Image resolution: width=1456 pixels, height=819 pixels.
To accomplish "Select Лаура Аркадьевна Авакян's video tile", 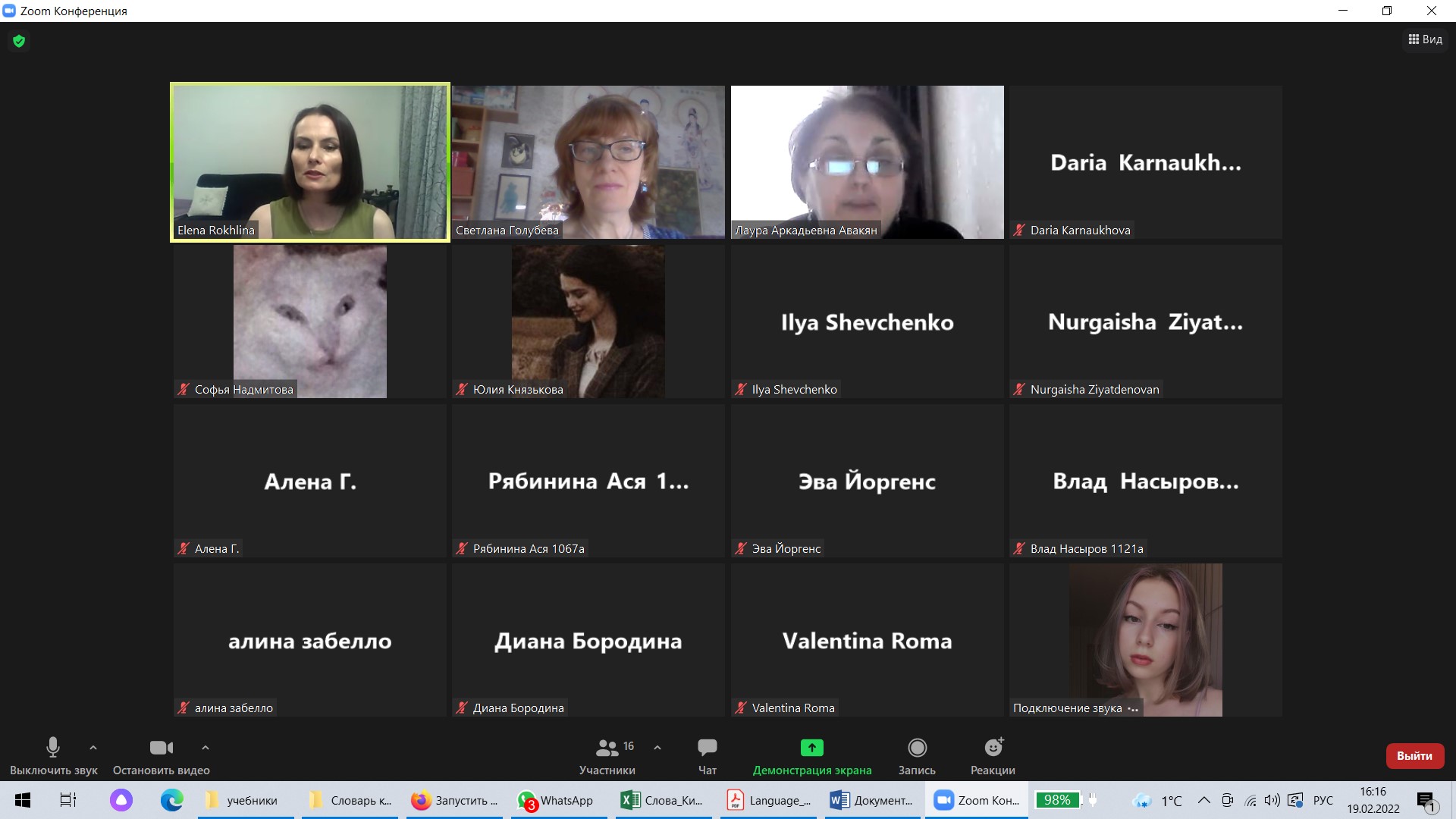I will click(867, 162).
